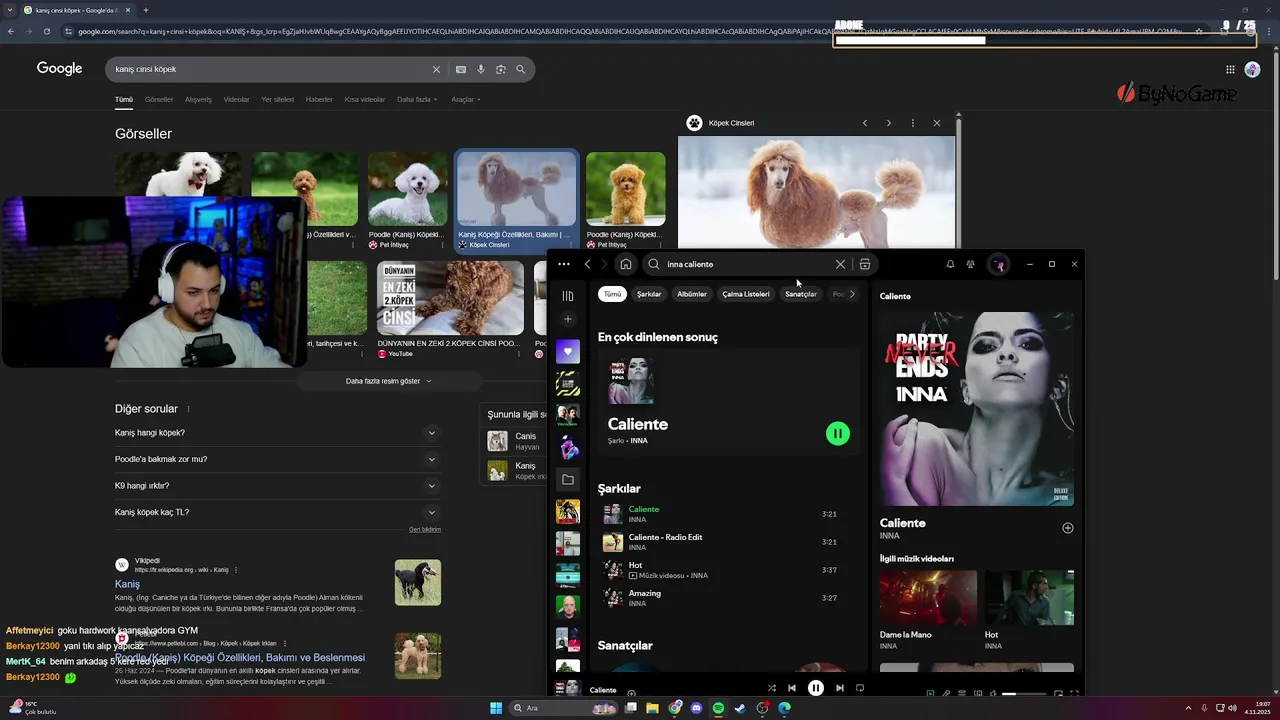The width and height of the screenshot is (1280, 720).
Task: Open the Wikipedia Kaniş result link
Action: 127,584
